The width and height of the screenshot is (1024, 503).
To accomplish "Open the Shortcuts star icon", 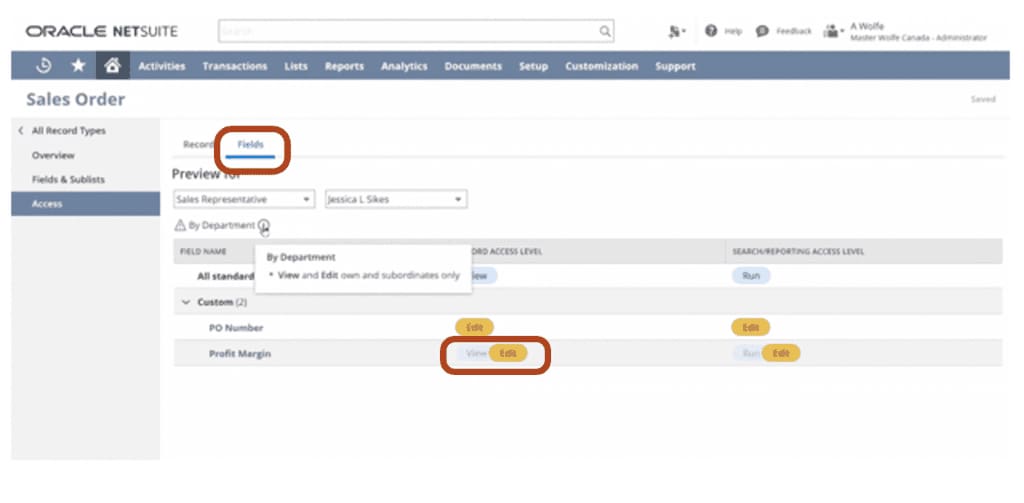I will click(78, 65).
